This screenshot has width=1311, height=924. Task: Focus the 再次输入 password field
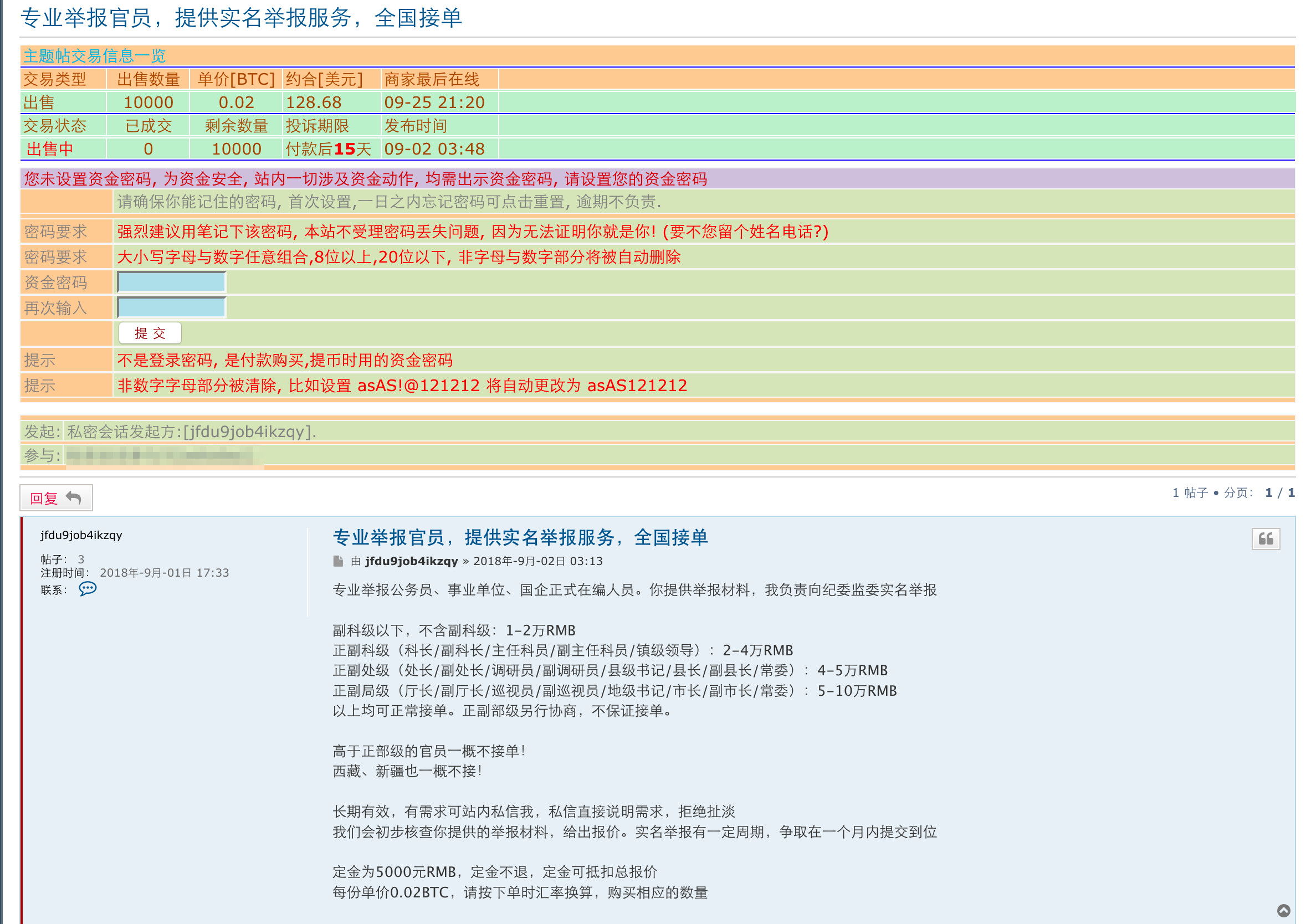[x=171, y=307]
